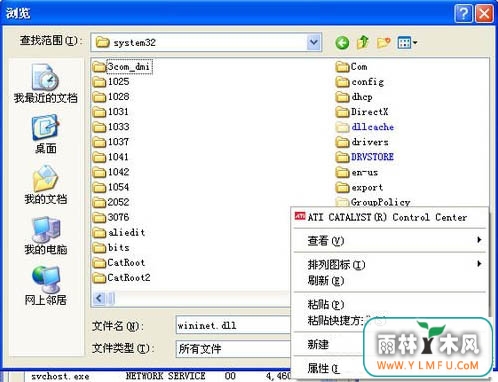Jump to Desktop (桌面) in places bar
The height and width of the screenshot is (382, 498).
tap(45, 134)
